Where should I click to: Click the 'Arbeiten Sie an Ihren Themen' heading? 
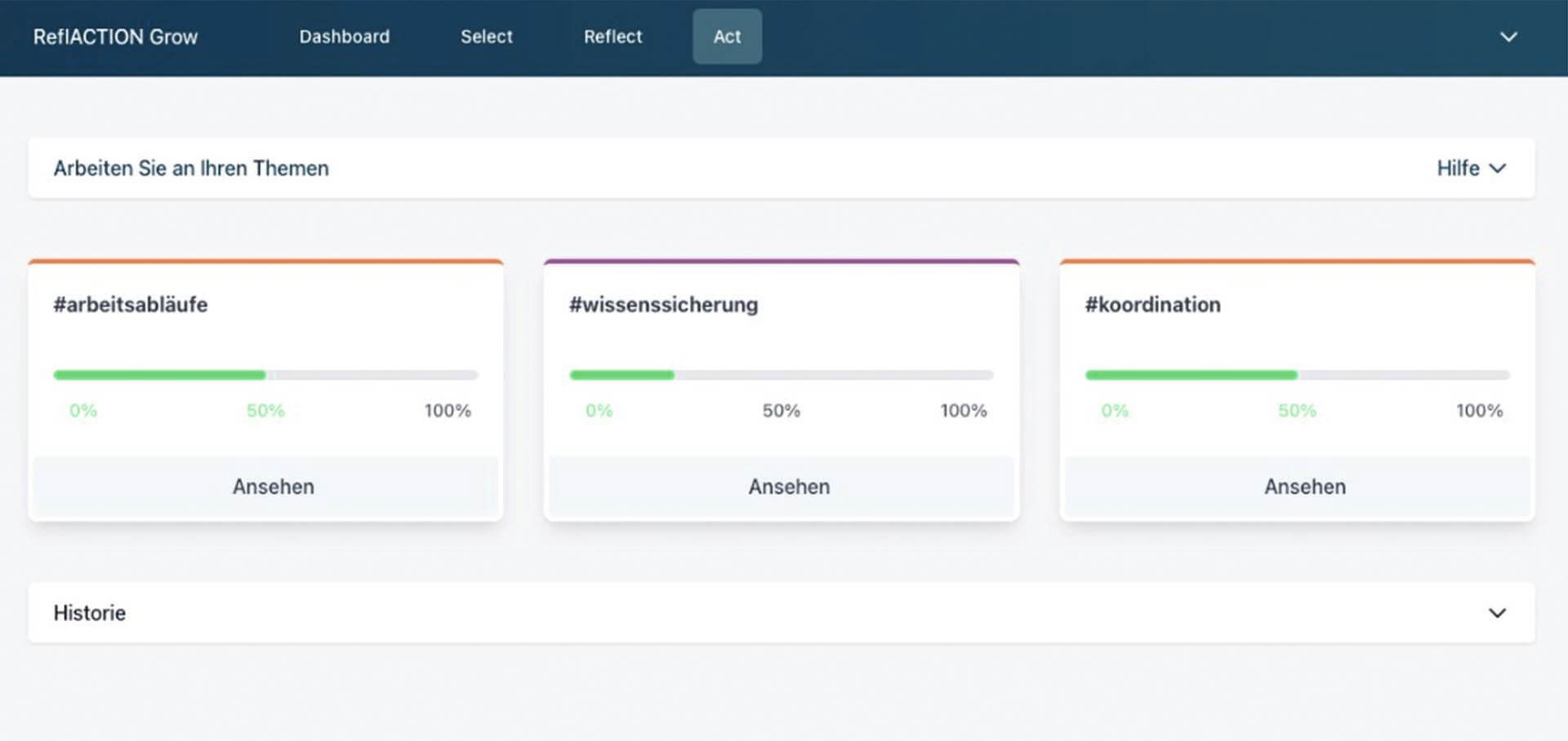click(x=191, y=168)
